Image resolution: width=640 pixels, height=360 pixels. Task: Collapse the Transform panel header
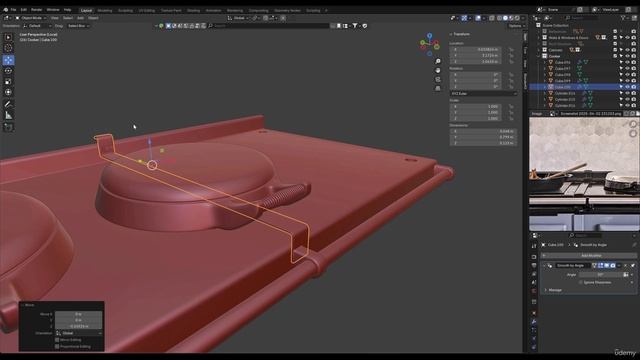pyautogui.click(x=460, y=34)
